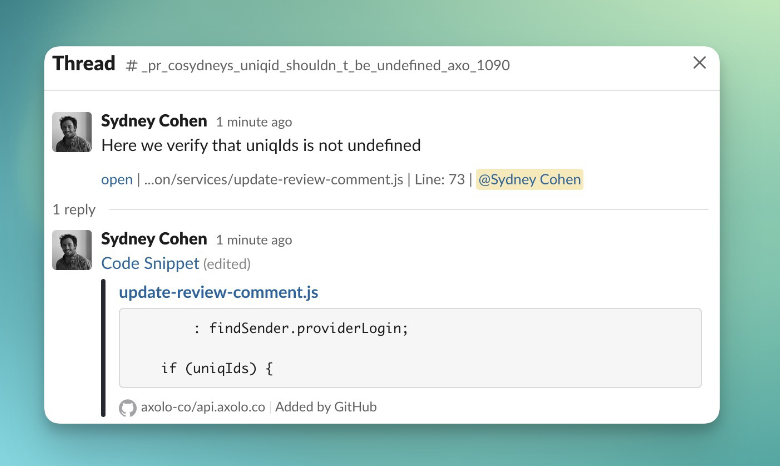Screen dimensions: 780x466
Task: Click the "Line: 73" reference text
Action: click(x=440, y=180)
